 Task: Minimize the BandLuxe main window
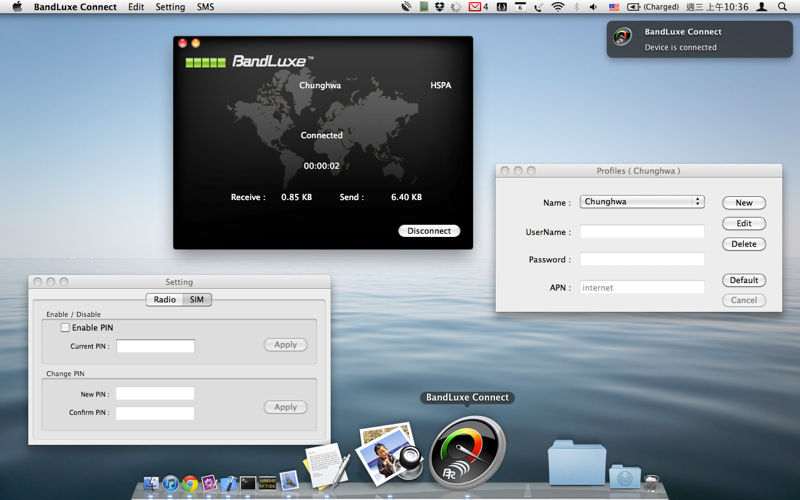point(195,43)
